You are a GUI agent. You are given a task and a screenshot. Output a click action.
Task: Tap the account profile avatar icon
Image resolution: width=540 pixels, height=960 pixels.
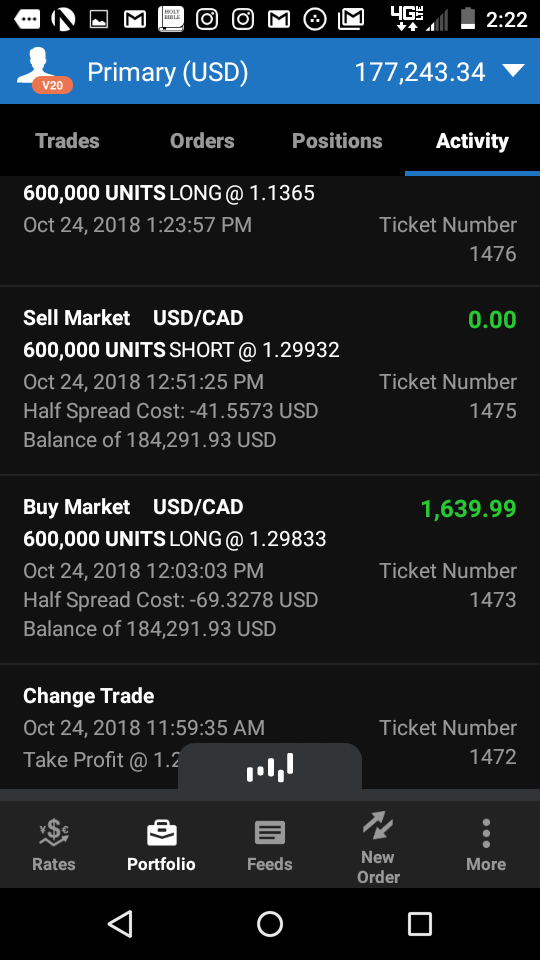(x=43, y=71)
